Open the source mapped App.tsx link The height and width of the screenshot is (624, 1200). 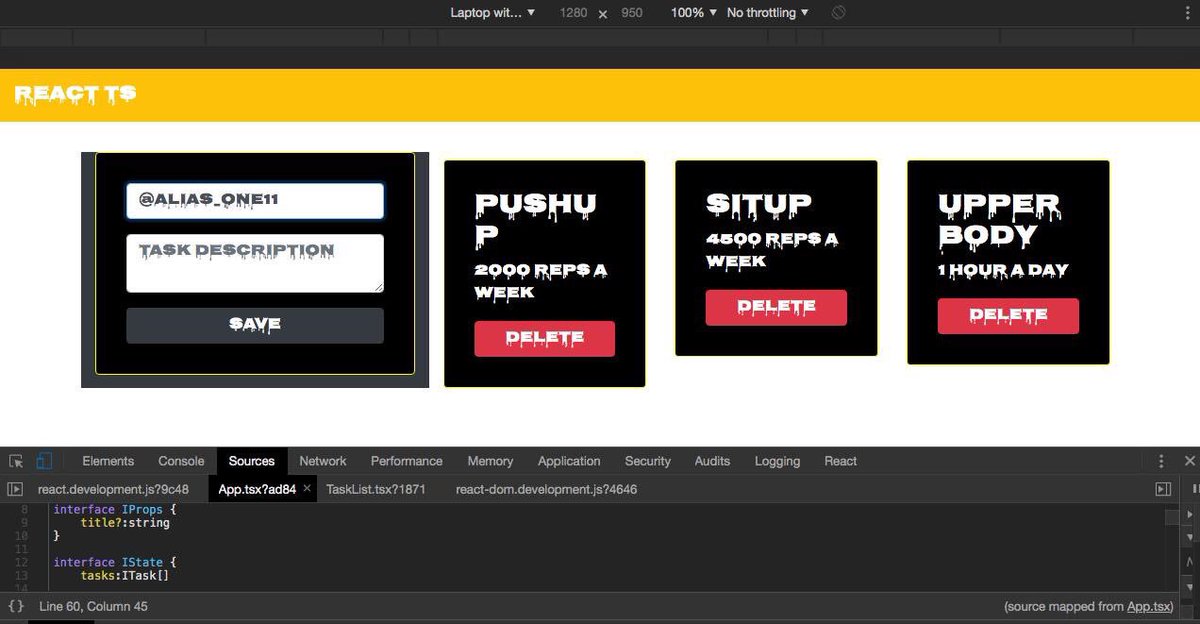pos(1147,606)
